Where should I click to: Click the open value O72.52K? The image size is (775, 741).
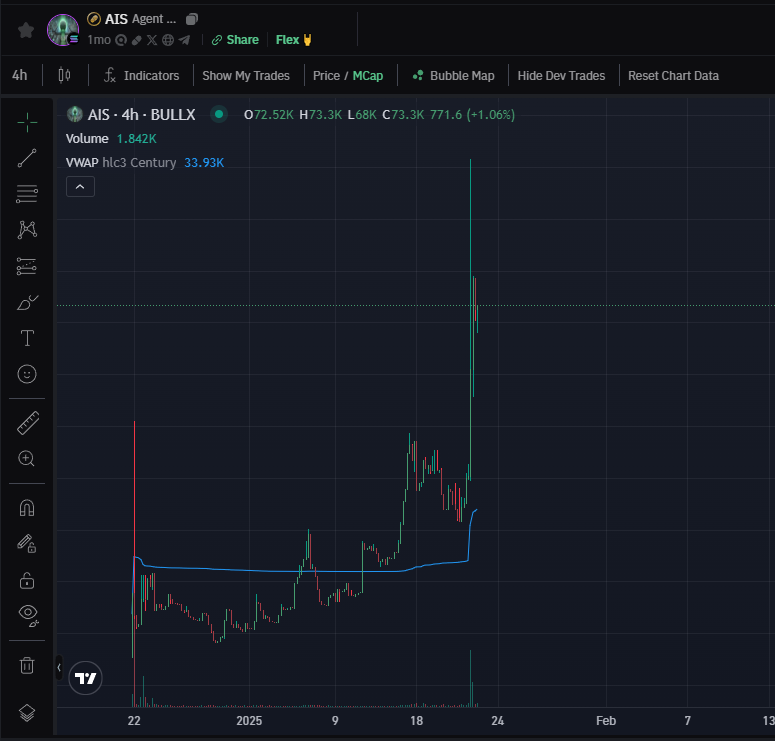point(269,115)
